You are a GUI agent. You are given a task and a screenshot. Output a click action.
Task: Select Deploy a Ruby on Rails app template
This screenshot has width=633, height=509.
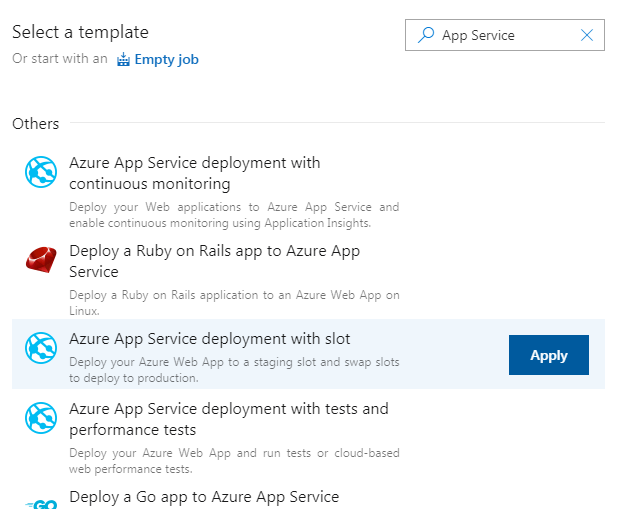coord(214,261)
